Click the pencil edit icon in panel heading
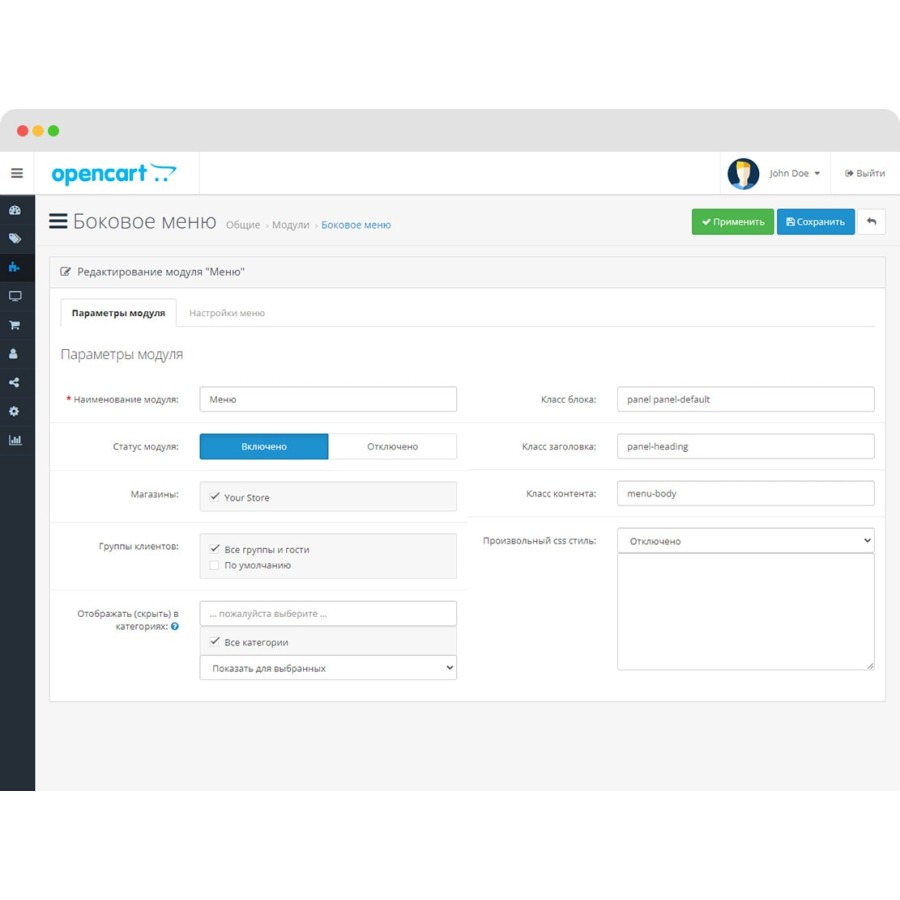 pyautogui.click(x=65, y=271)
